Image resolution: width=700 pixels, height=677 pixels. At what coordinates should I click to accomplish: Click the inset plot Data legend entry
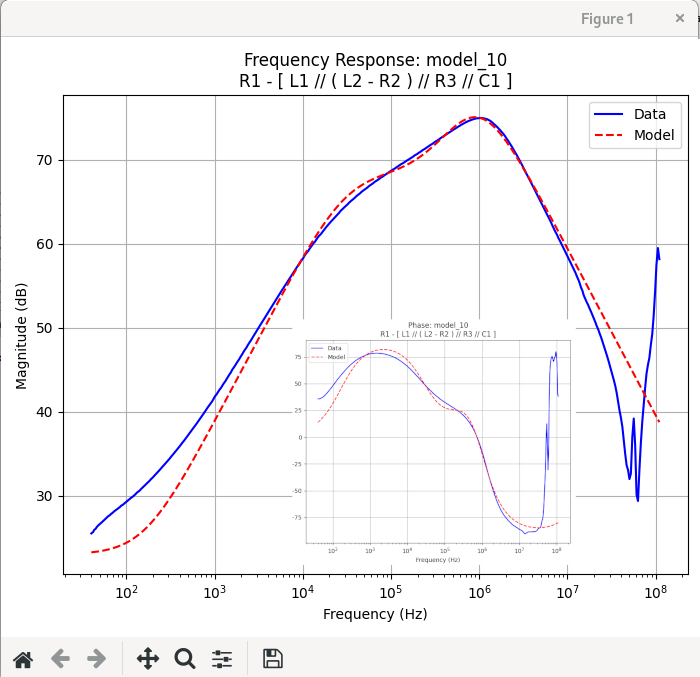pos(334,348)
